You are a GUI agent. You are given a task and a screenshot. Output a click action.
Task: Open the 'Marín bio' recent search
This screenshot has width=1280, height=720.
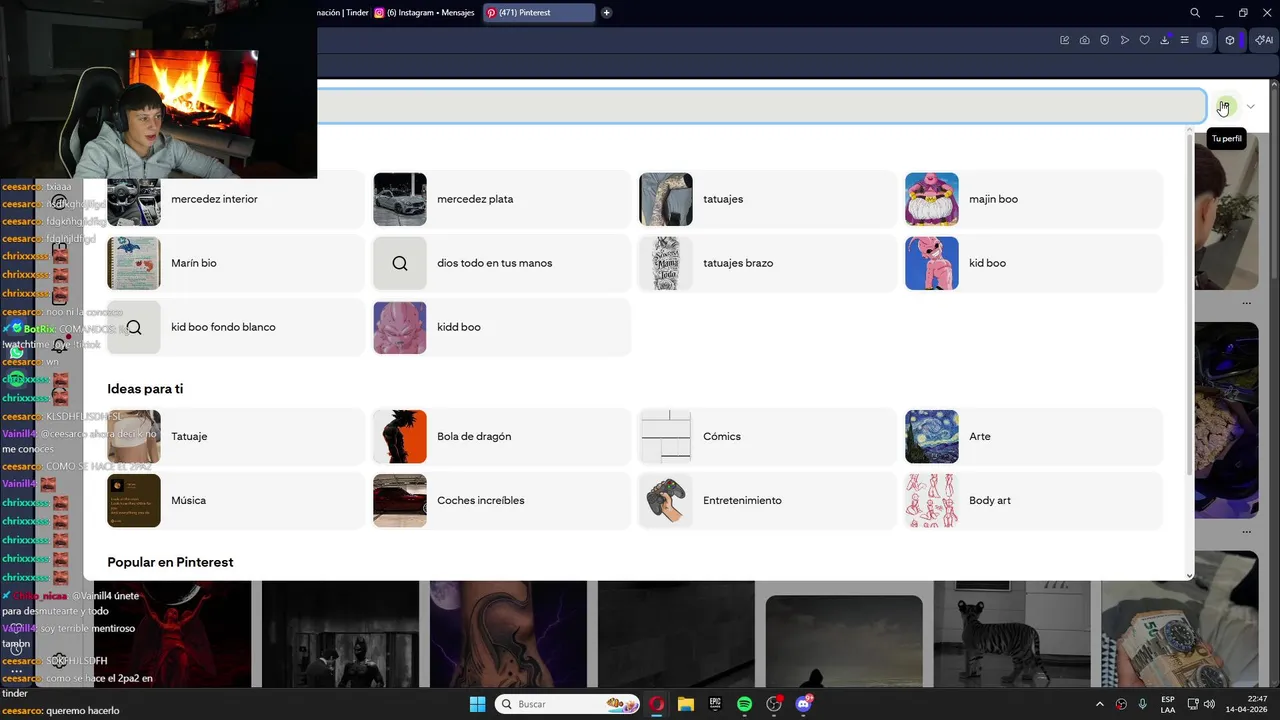pos(236,263)
